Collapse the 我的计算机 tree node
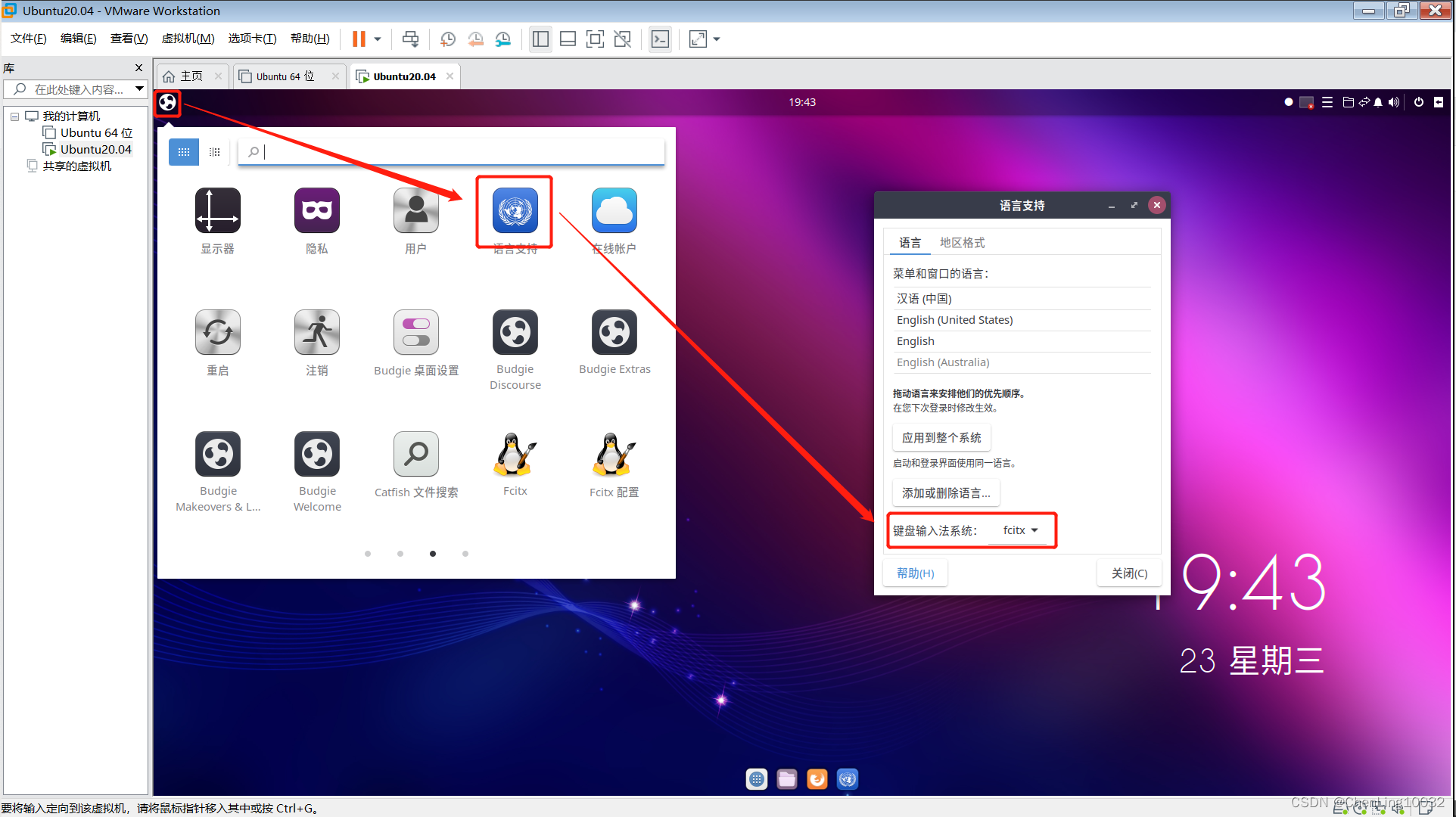This screenshot has width=1456, height=817. click(x=14, y=116)
